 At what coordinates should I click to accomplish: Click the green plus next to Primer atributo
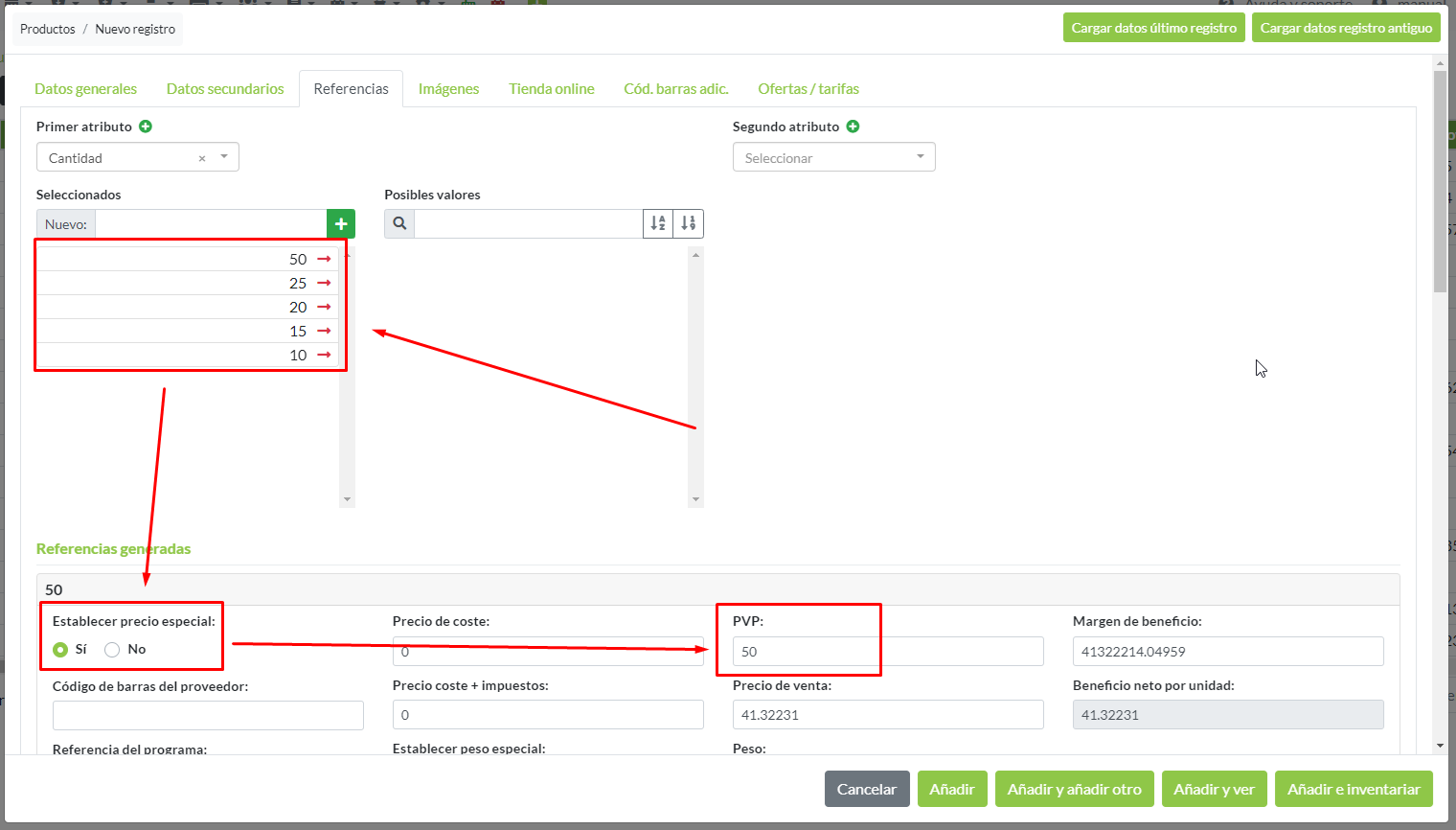tap(146, 127)
